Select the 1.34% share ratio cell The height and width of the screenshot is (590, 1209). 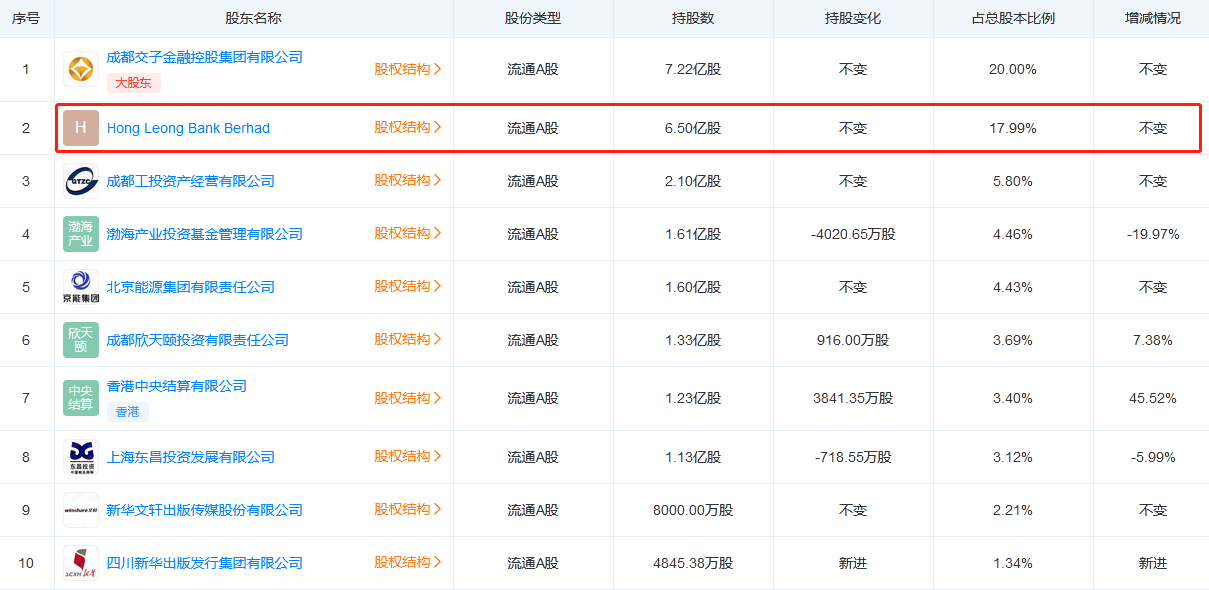[1013, 563]
